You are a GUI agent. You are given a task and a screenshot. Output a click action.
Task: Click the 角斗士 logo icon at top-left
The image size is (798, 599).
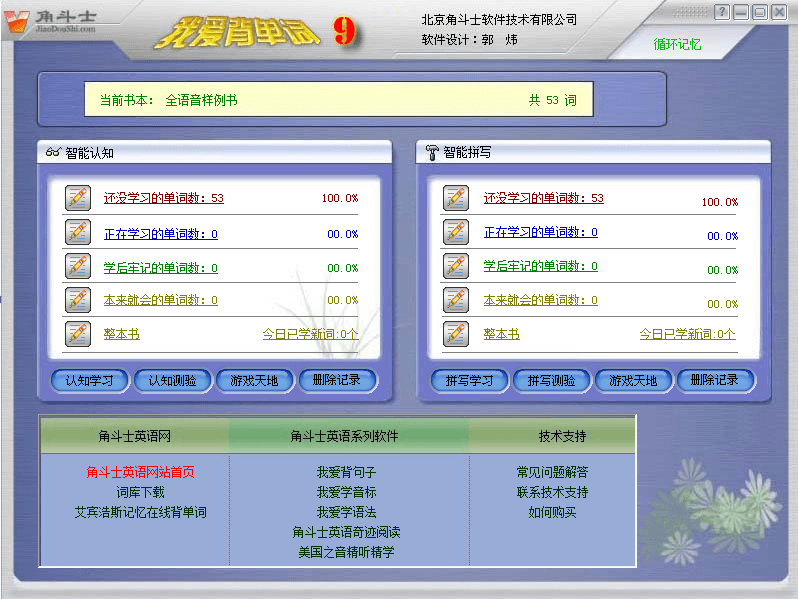point(16,22)
